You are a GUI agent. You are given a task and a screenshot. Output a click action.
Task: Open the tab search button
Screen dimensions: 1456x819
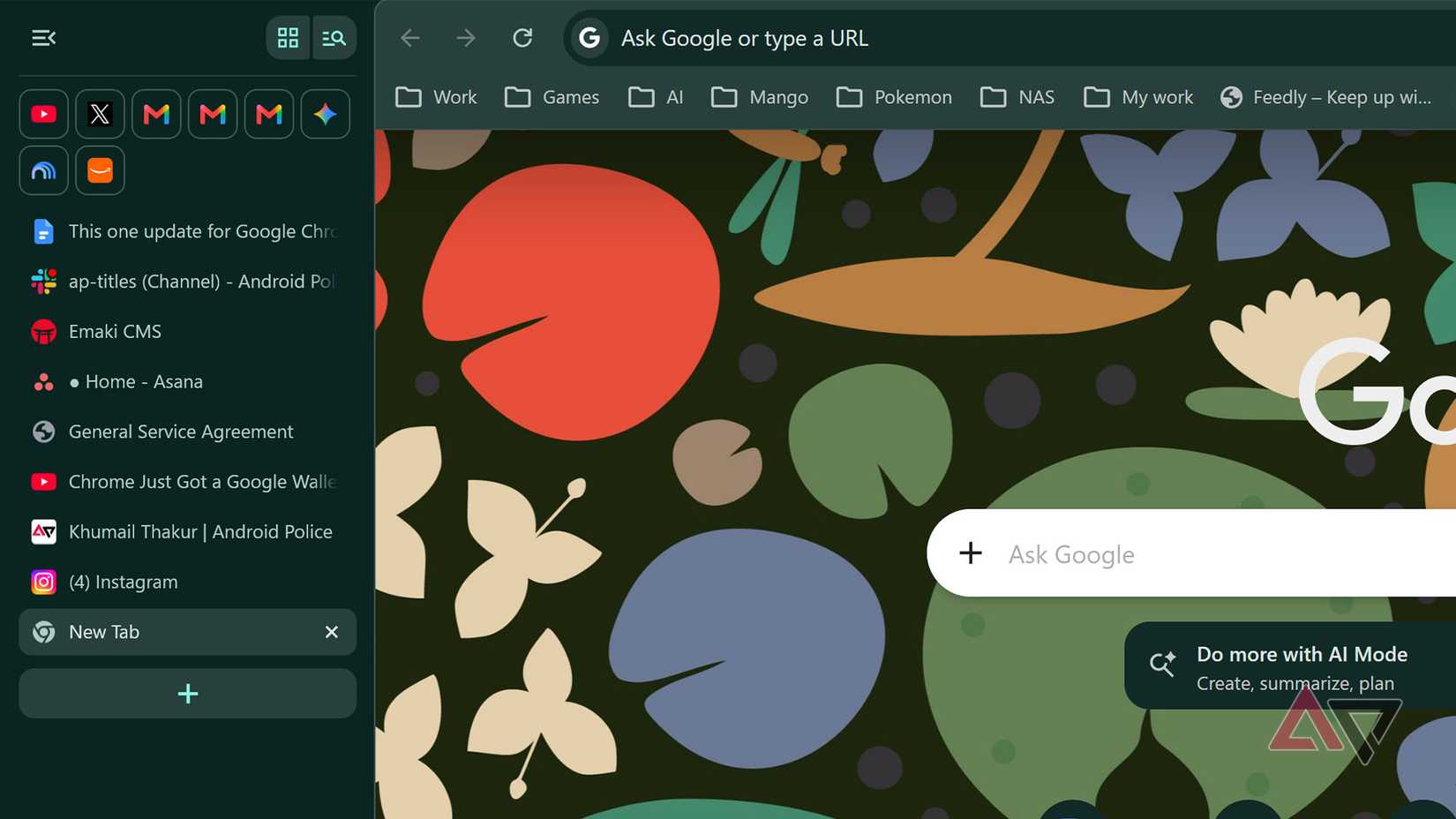334,38
